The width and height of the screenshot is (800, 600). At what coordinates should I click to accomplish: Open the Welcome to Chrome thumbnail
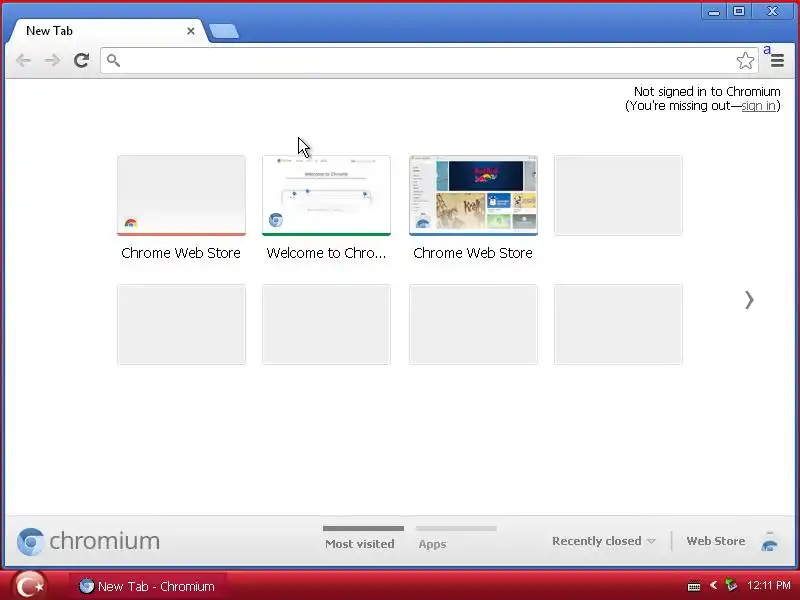327,195
